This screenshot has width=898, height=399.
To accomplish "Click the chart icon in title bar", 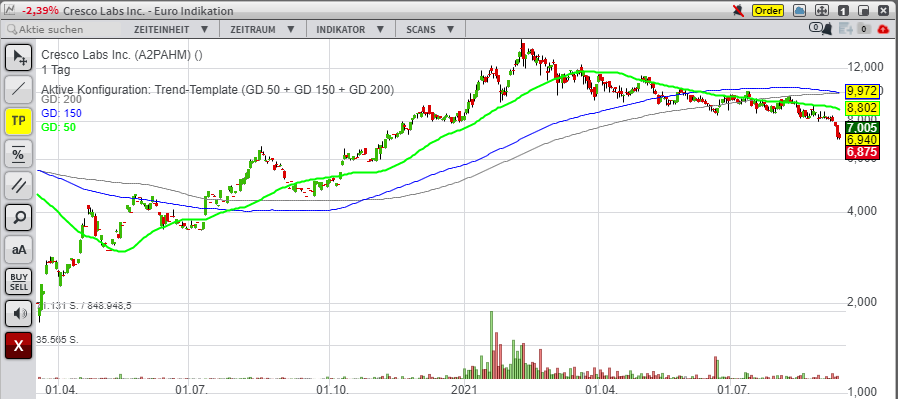I will tap(9, 10).
